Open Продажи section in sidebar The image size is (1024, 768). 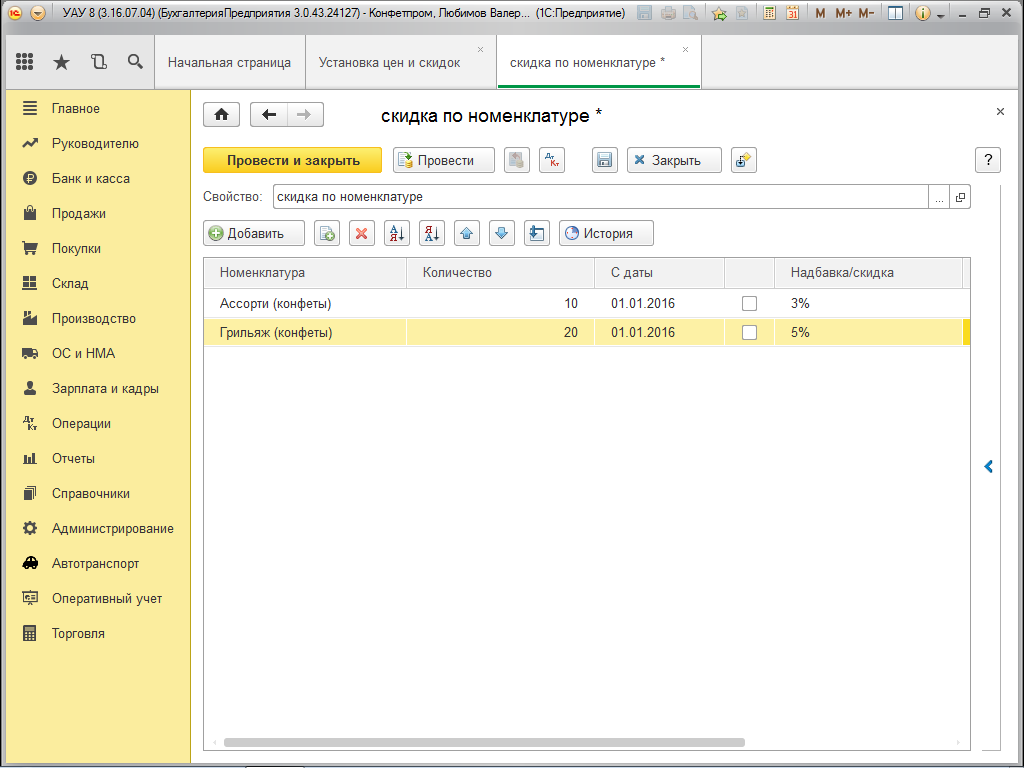click(x=78, y=213)
